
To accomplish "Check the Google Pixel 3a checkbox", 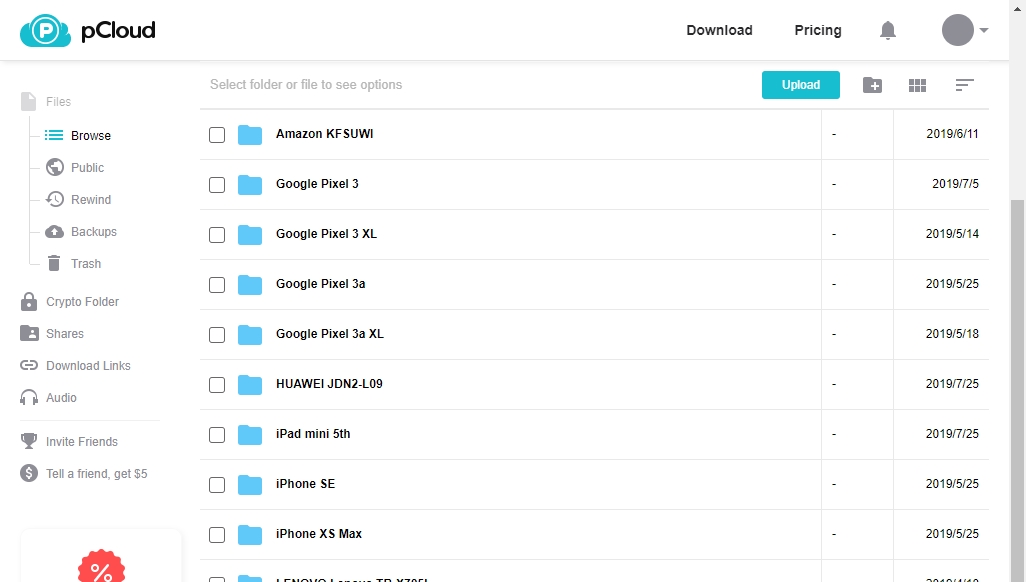I will (217, 285).
